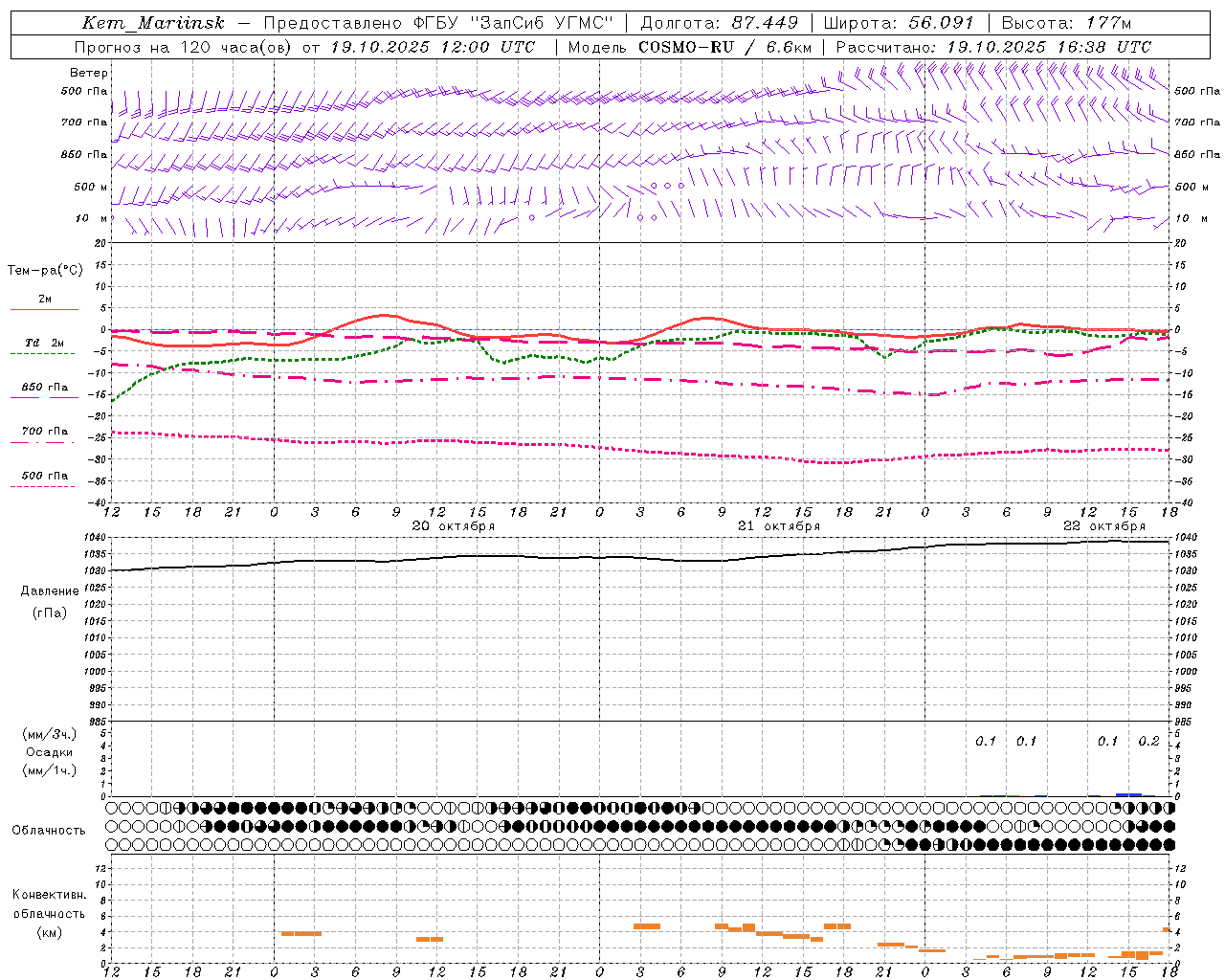
Task: Click the '700 гПа' temperature legend entry
Action: click(44, 432)
